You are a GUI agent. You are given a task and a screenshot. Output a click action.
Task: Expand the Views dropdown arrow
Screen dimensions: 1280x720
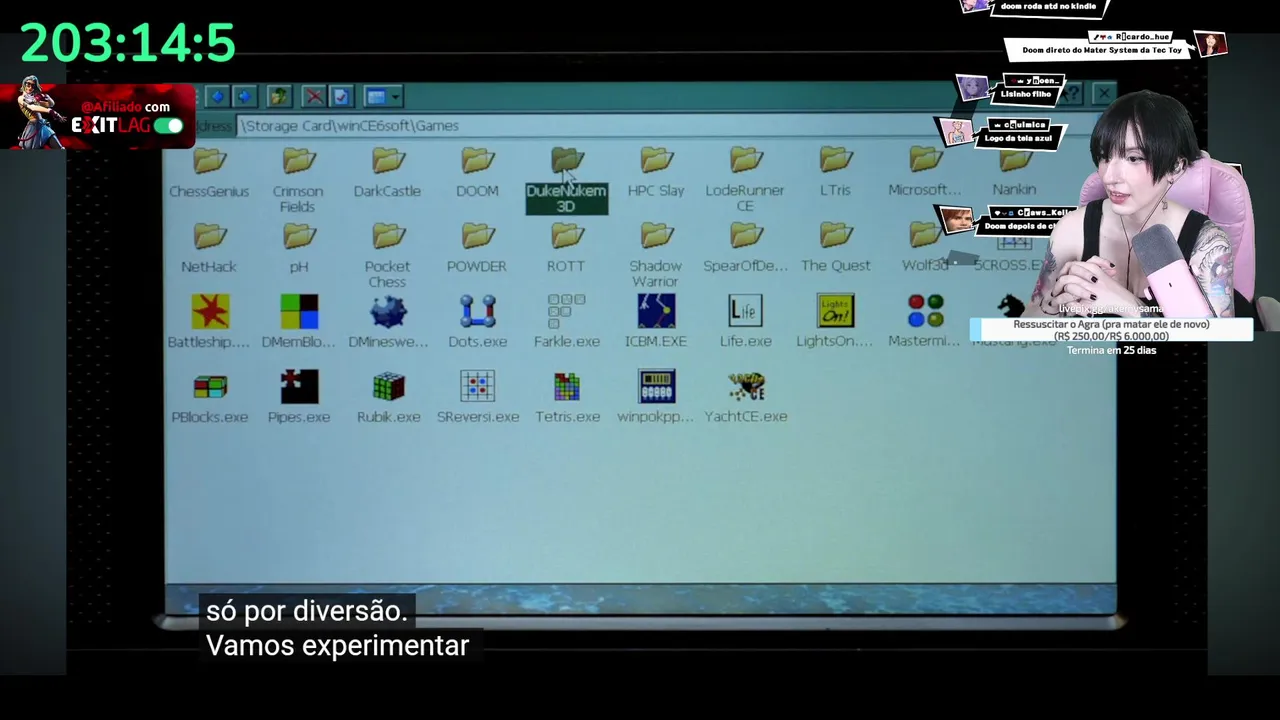point(396,96)
